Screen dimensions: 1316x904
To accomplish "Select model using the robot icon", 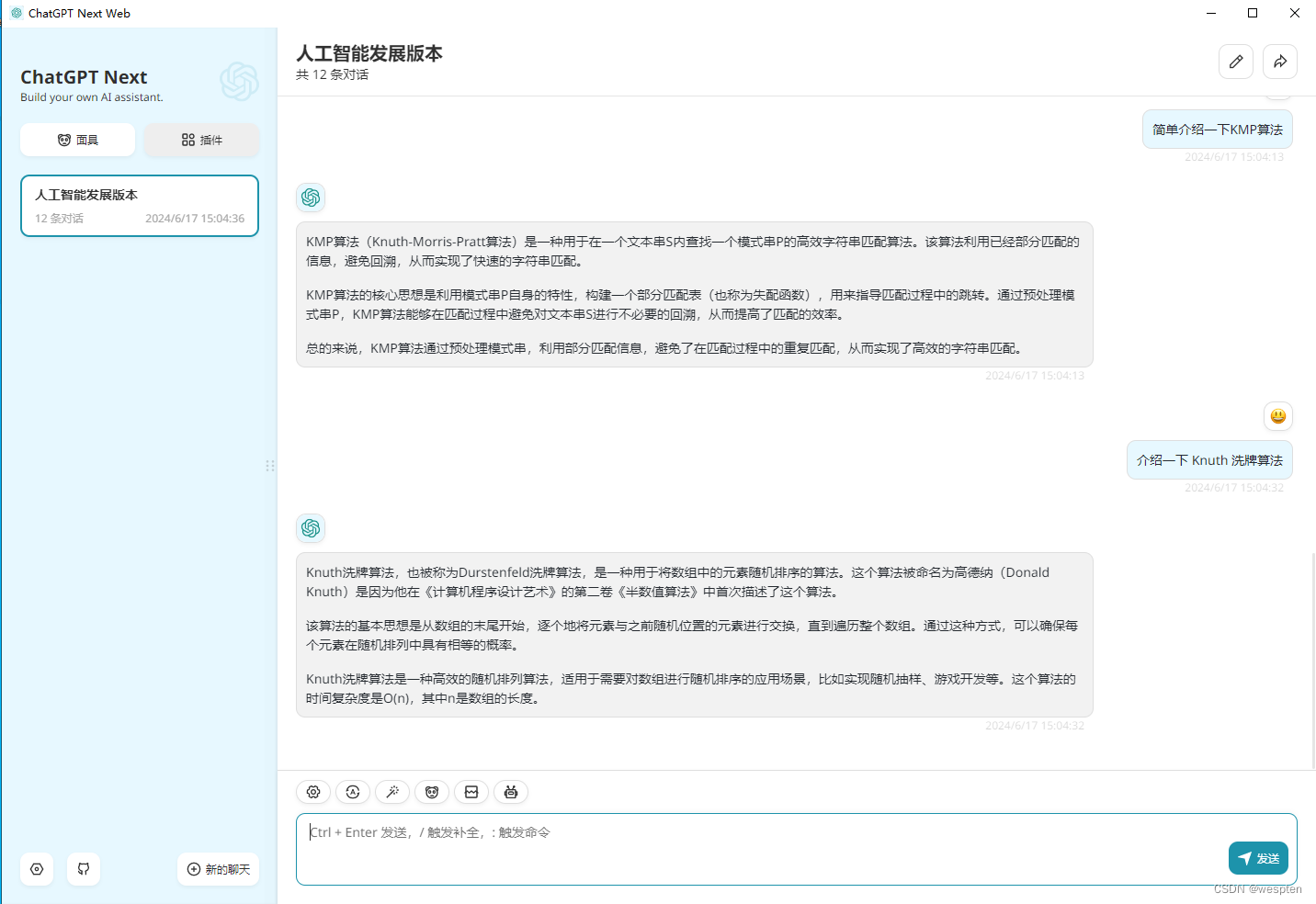I will 511,792.
